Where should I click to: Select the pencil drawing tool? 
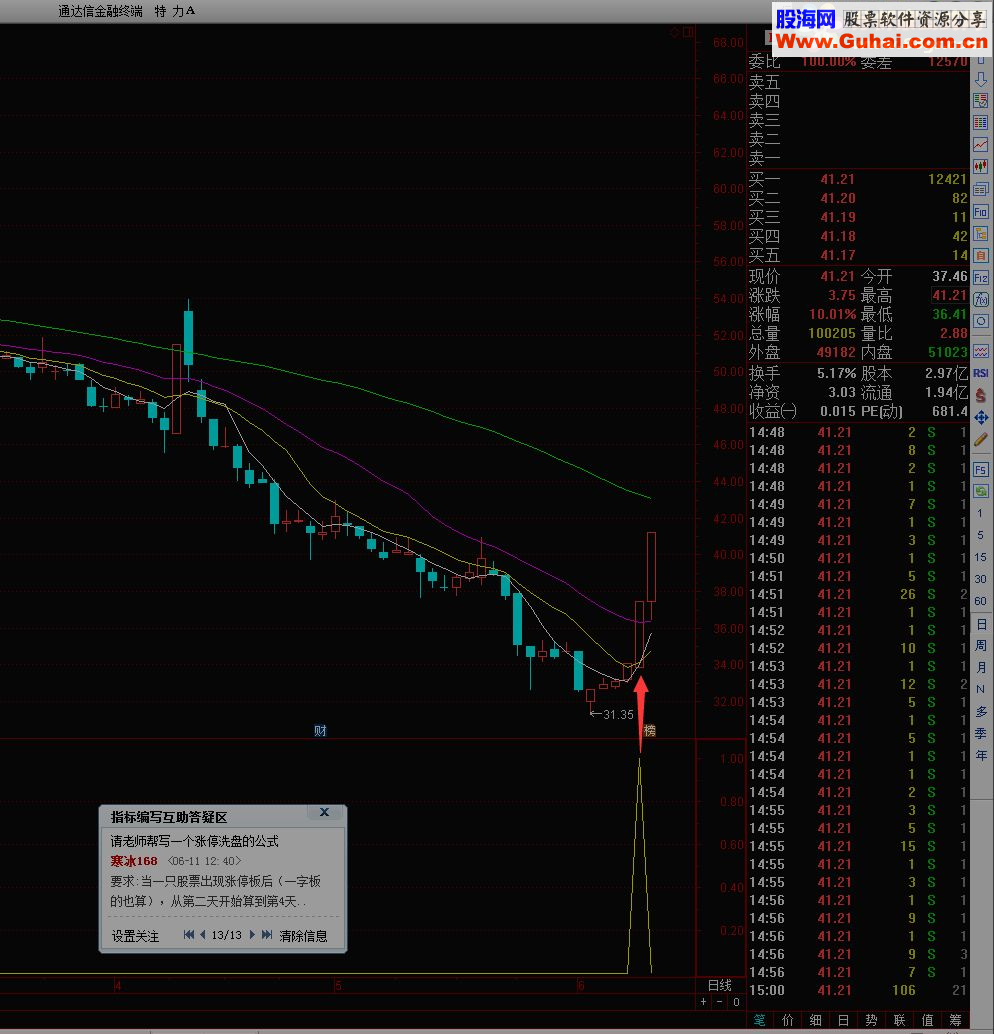click(x=981, y=439)
